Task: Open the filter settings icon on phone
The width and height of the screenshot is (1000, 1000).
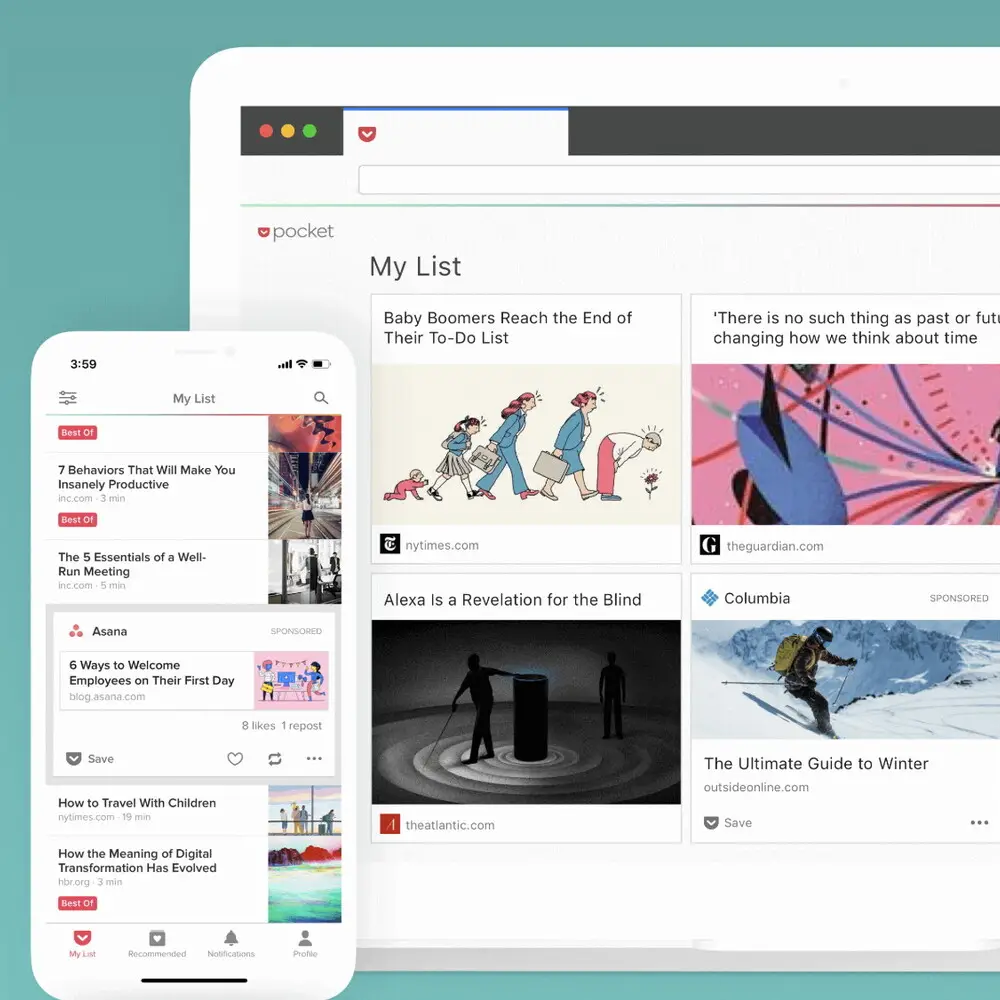Action: point(68,398)
